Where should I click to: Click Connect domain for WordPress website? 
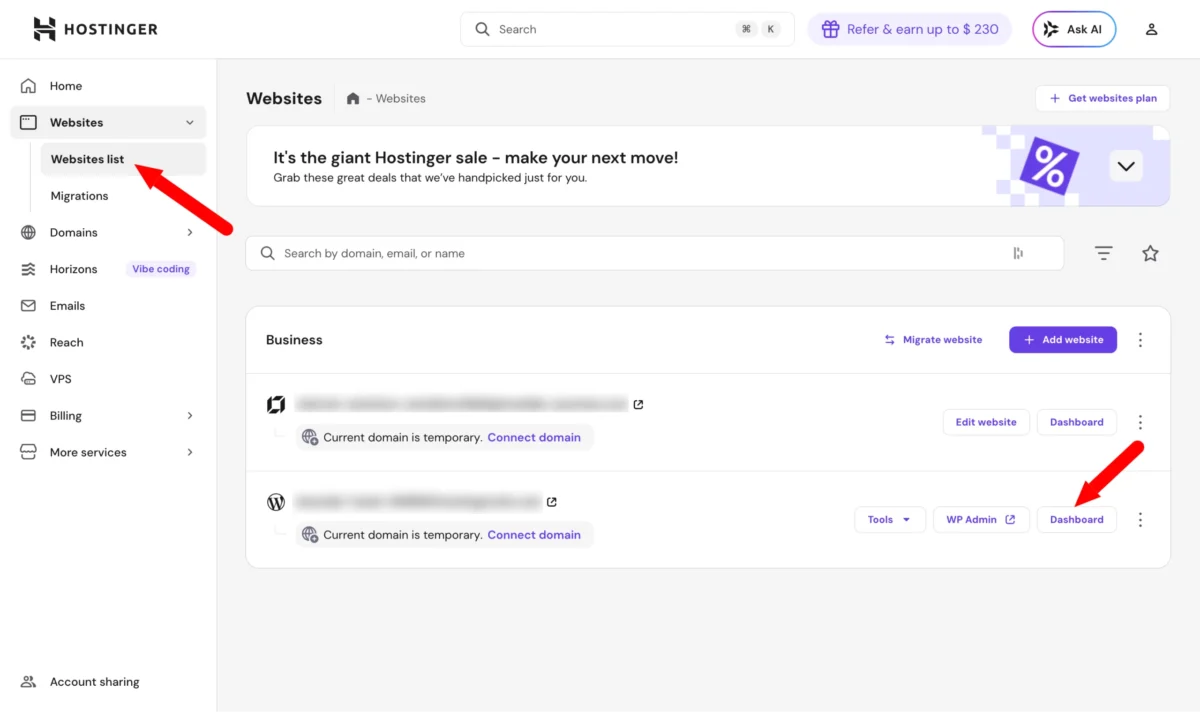tap(534, 535)
